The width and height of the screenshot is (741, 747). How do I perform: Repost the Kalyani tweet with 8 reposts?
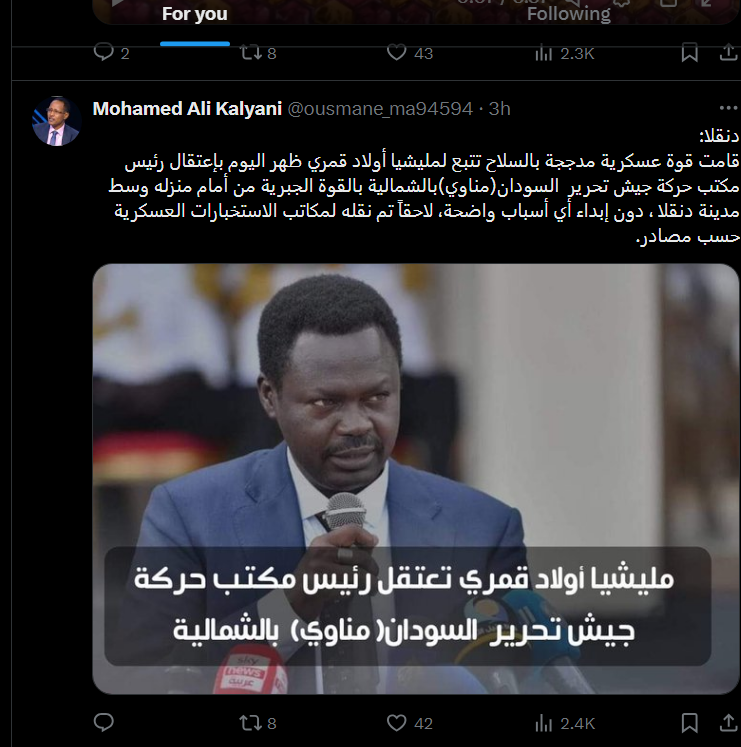(258, 723)
